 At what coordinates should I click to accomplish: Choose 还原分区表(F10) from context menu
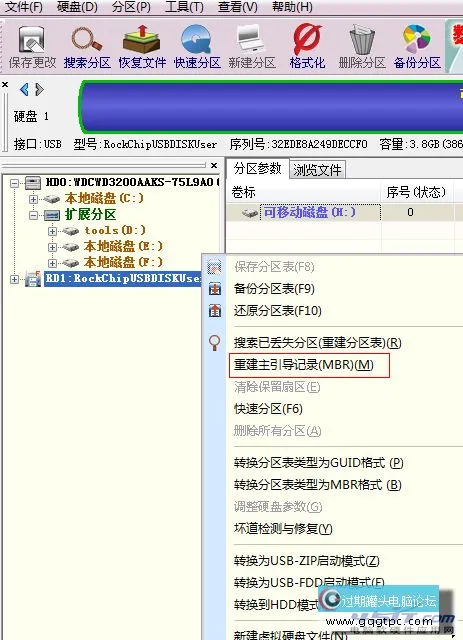[278, 311]
